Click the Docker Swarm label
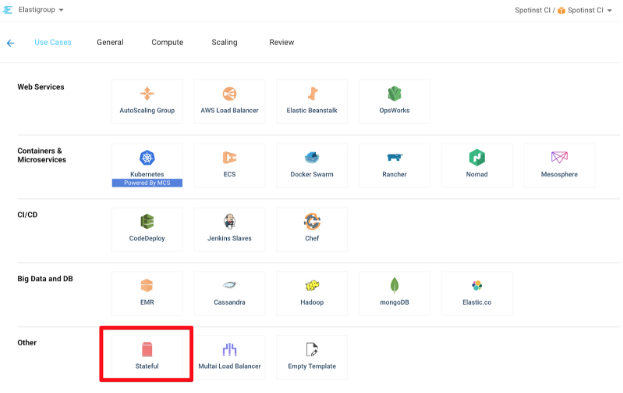This screenshot has width=623, height=393. pyautogui.click(x=312, y=174)
